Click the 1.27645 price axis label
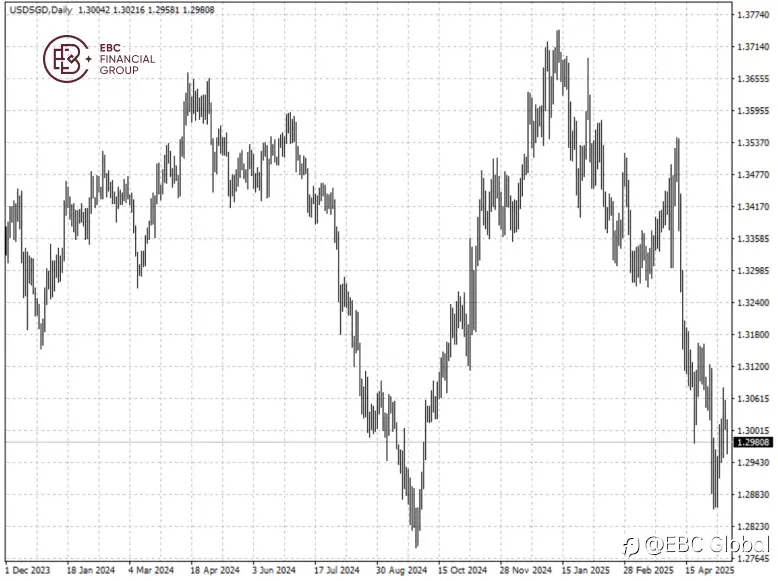Viewport: 778px width, 581px height. point(753,558)
